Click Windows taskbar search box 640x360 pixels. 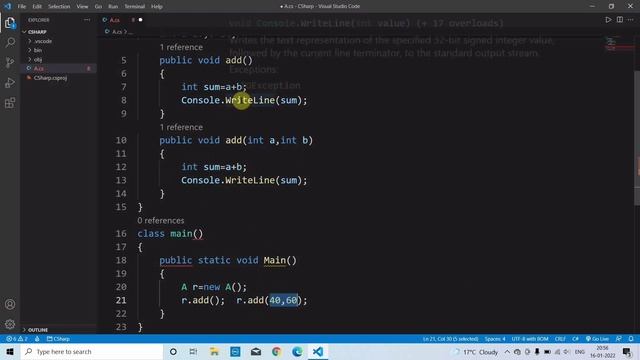92,352
